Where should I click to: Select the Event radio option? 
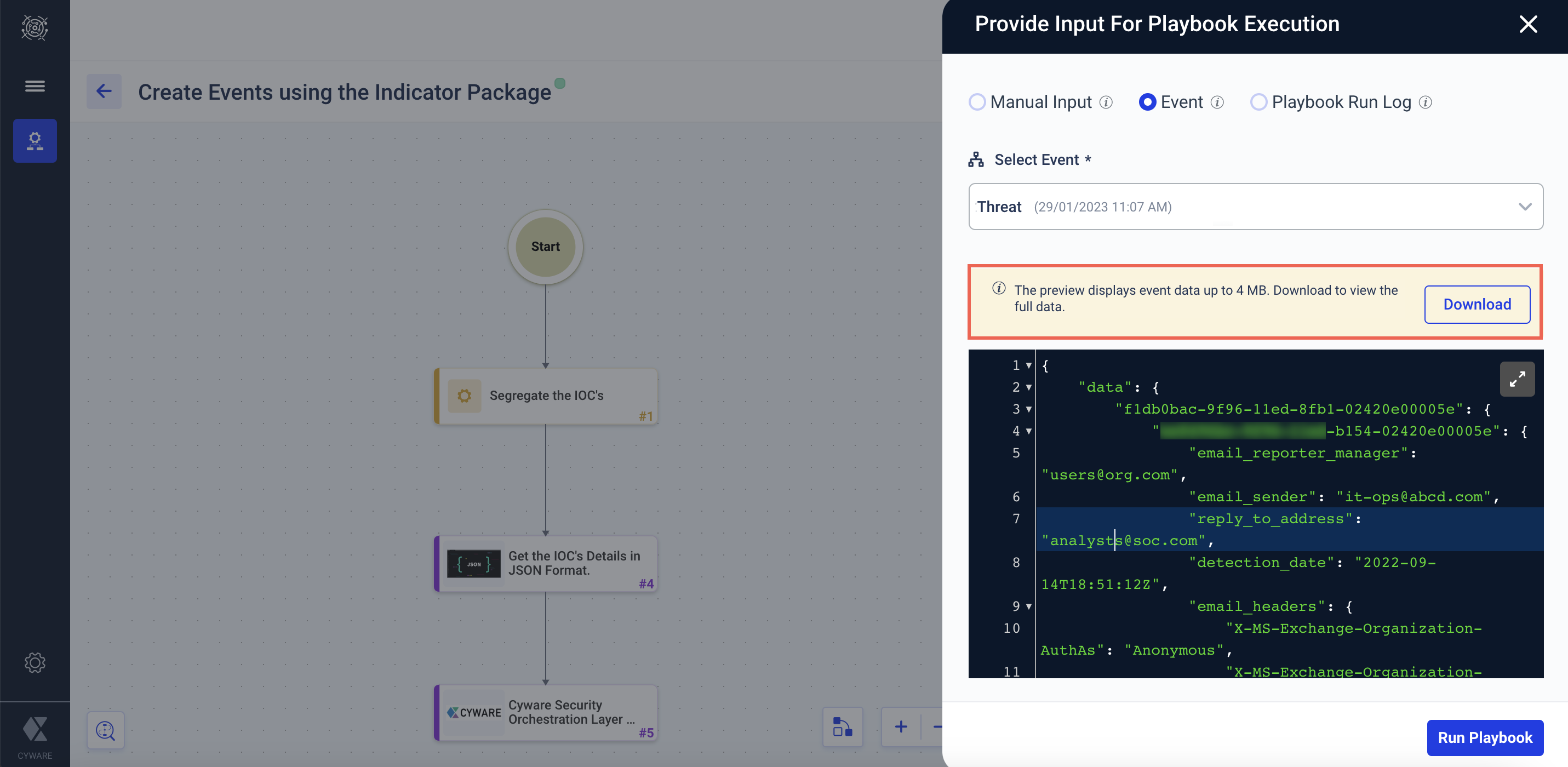pyautogui.click(x=1147, y=102)
